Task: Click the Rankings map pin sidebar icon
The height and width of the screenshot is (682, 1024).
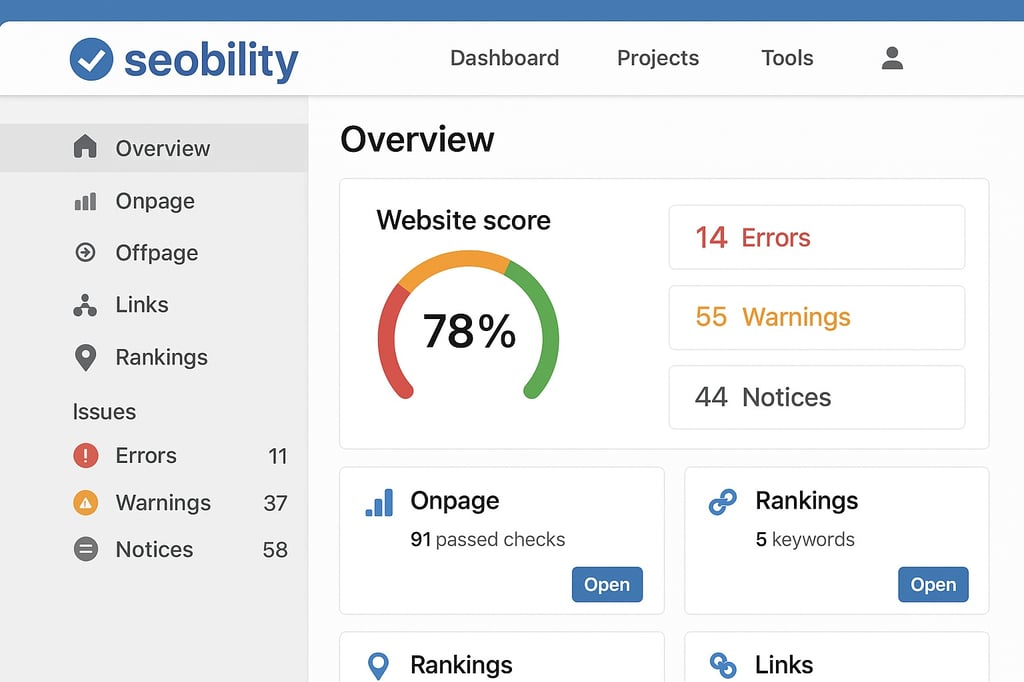Action: click(86, 357)
